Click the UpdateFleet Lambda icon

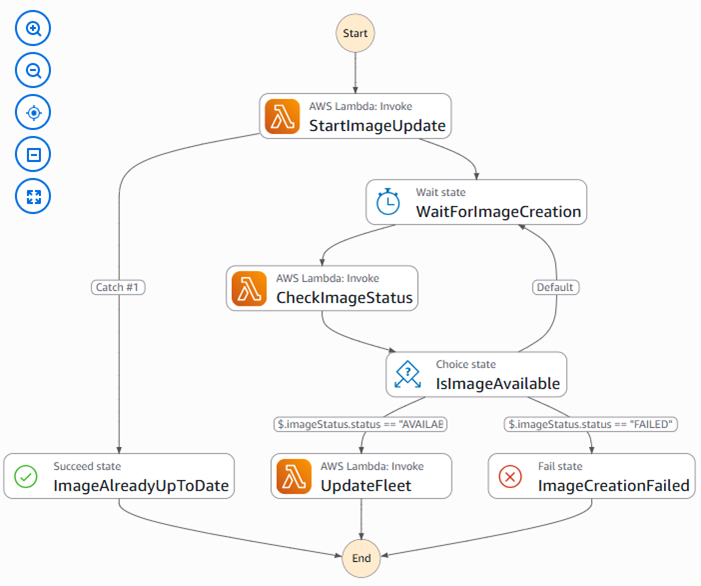[x=294, y=476]
